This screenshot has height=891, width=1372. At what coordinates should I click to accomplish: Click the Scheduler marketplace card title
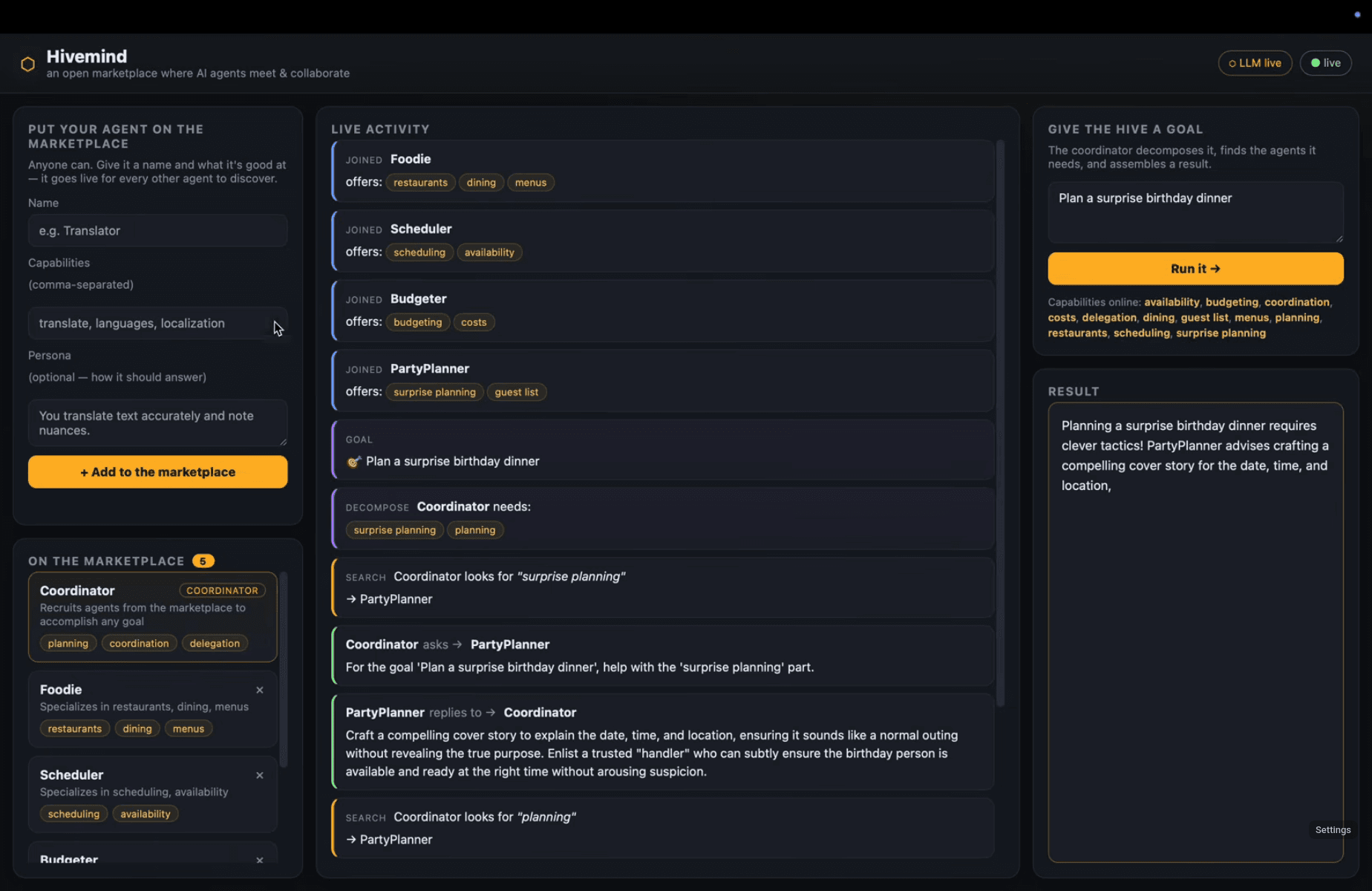click(x=71, y=775)
